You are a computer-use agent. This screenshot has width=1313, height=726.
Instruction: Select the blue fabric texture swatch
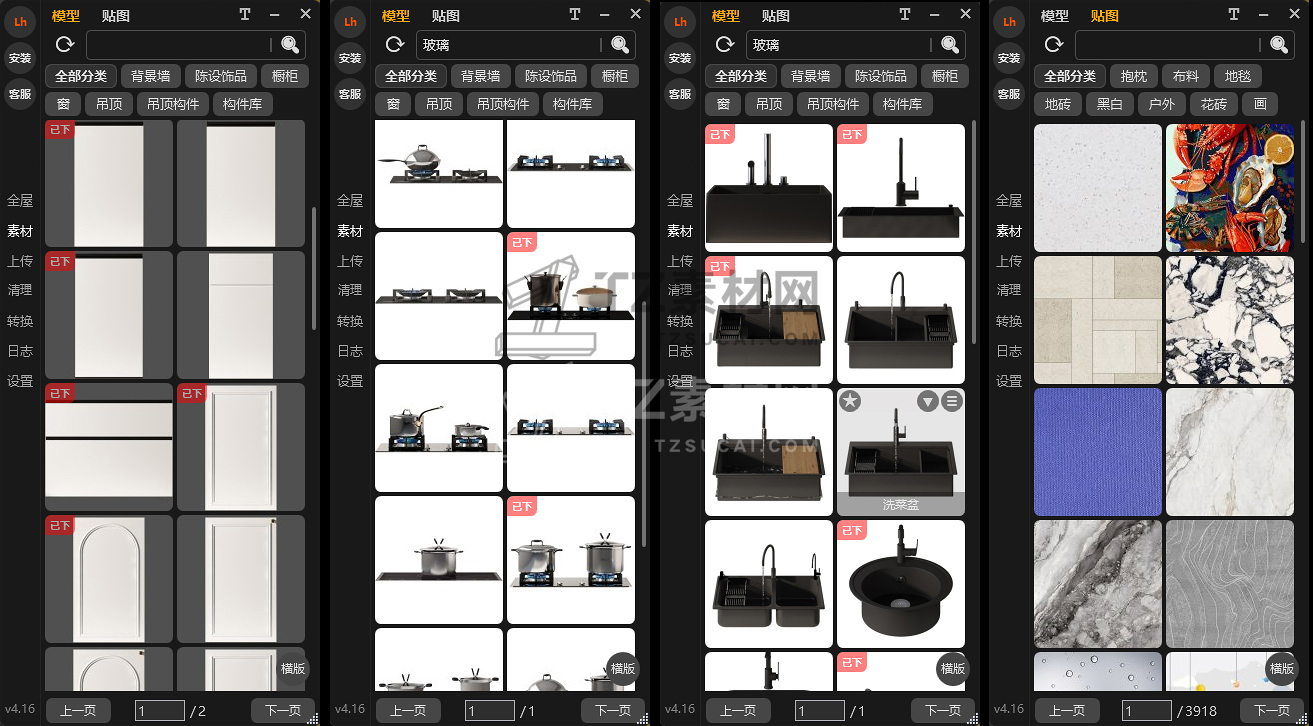(1098, 452)
